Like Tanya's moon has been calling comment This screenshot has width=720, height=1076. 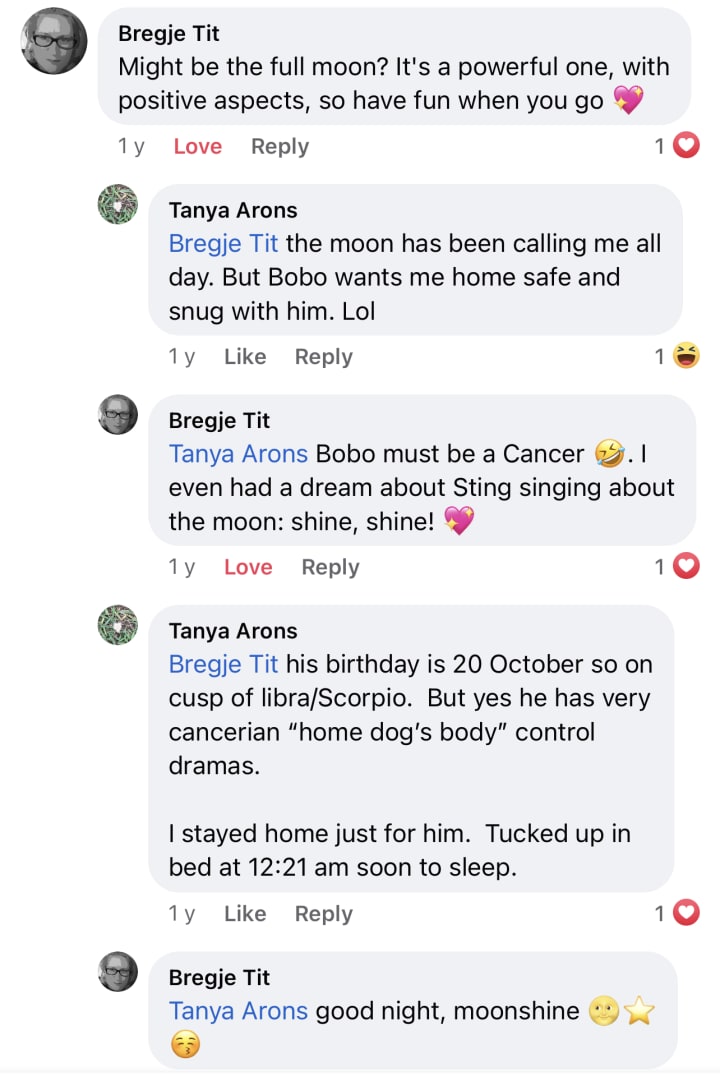pos(245,357)
